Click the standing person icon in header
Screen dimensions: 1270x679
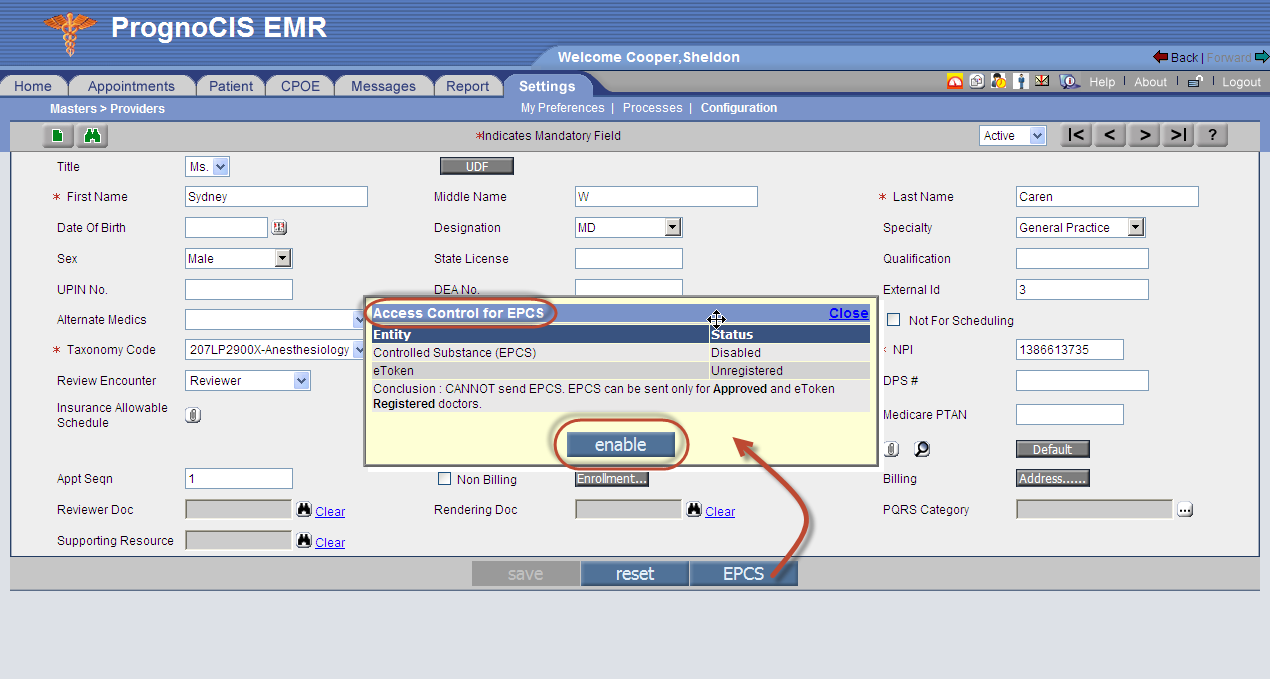(1020, 82)
